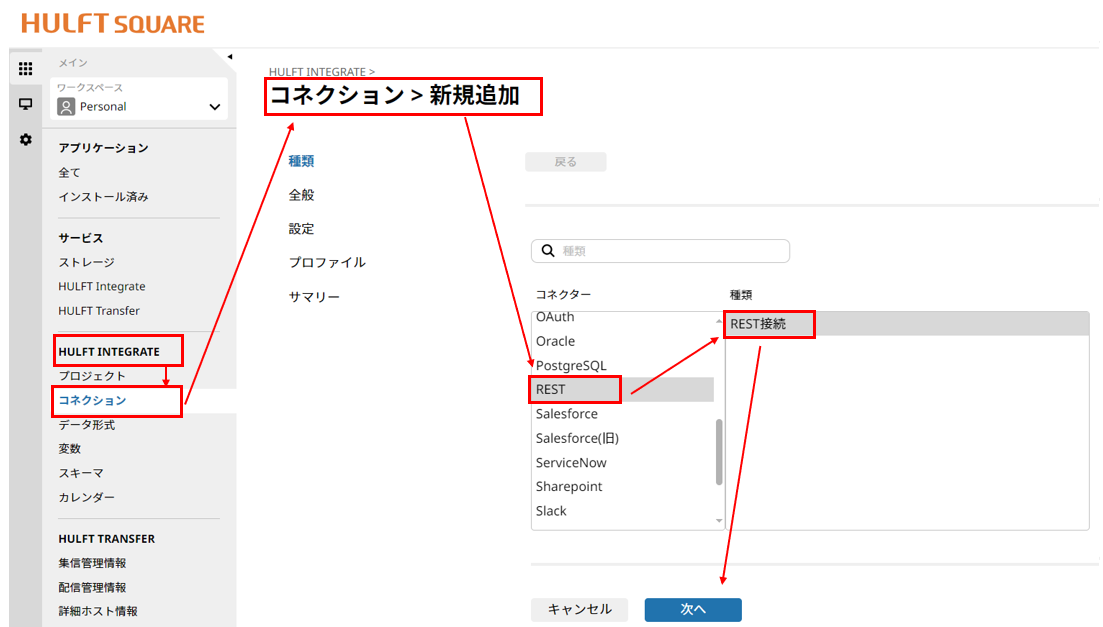Click the HULFT INTEGRATE sidebar heading

point(109,352)
